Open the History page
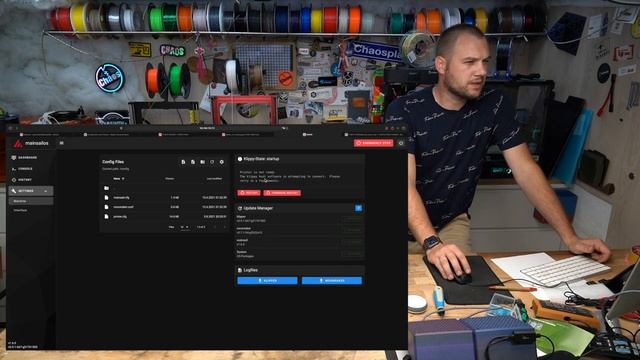The height and width of the screenshot is (360, 640). tap(31, 180)
